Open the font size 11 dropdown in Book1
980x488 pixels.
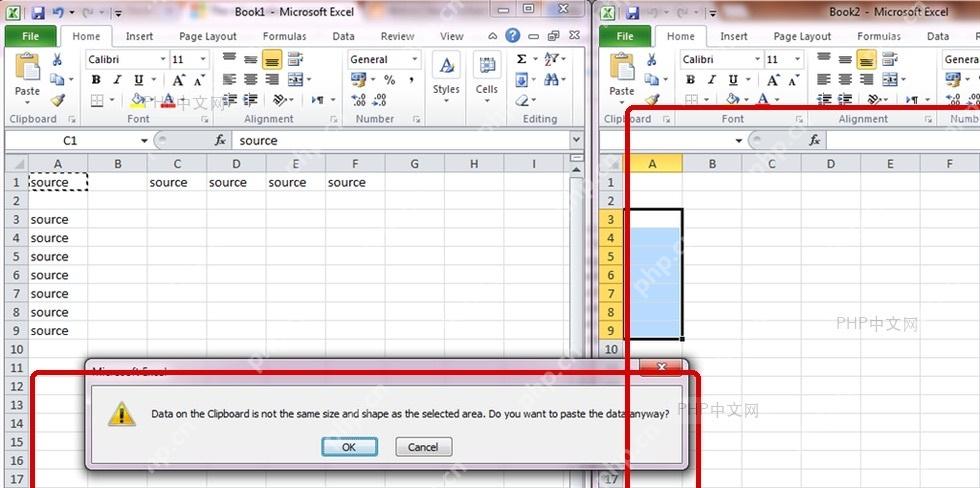coord(203,59)
